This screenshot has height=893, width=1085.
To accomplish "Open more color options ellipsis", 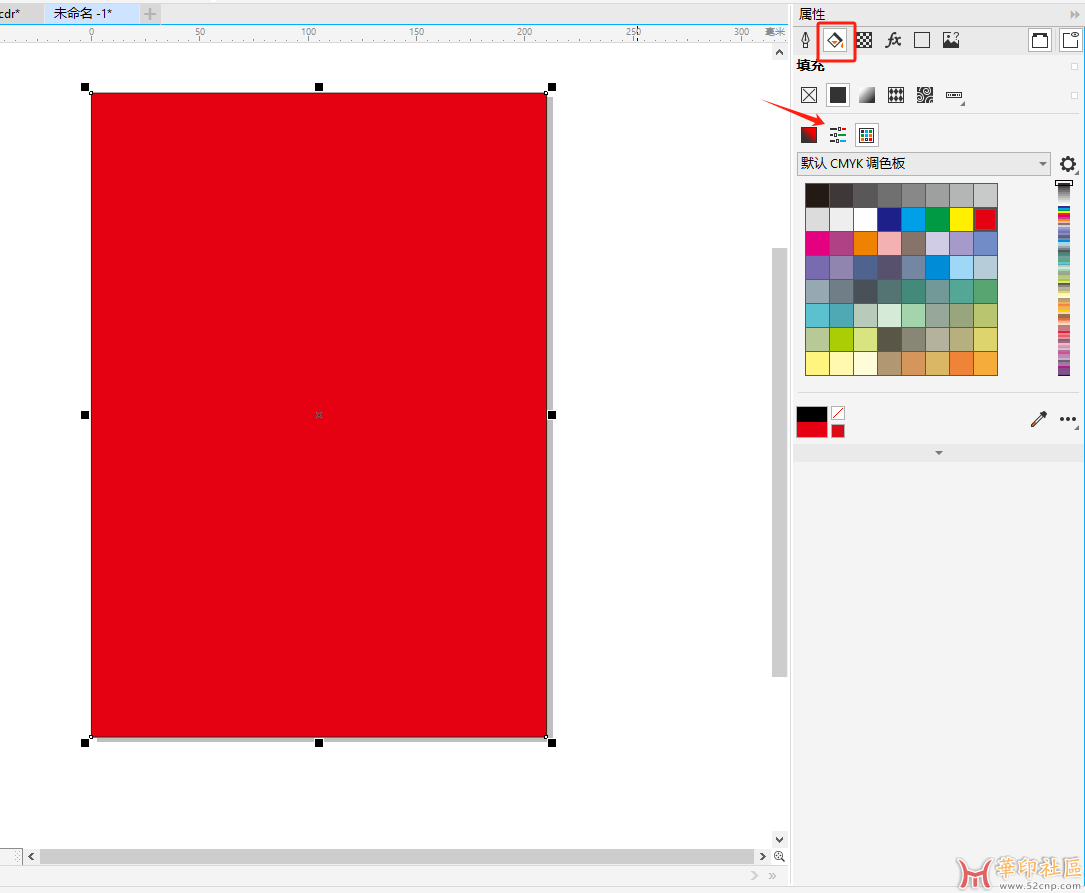I will [1068, 419].
